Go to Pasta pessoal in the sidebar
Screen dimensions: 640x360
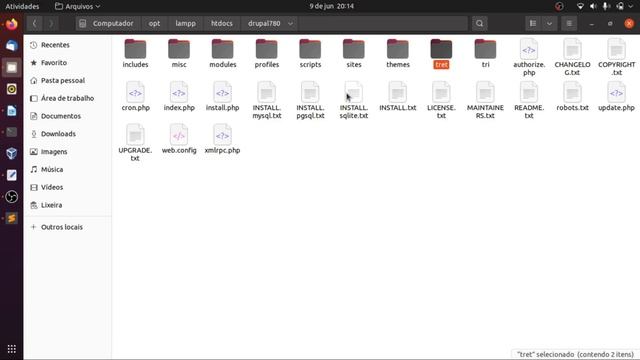tap(67, 80)
